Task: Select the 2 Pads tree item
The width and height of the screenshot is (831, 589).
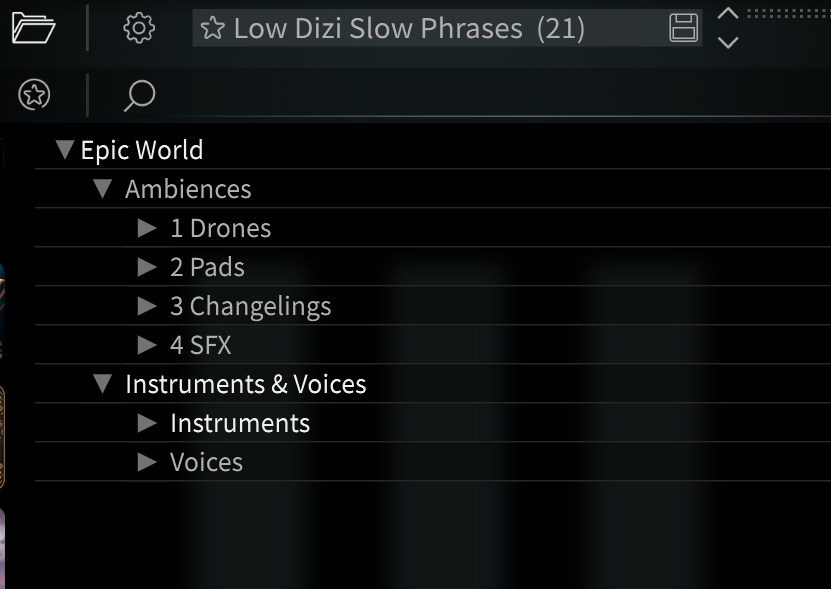Action: [207, 267]
